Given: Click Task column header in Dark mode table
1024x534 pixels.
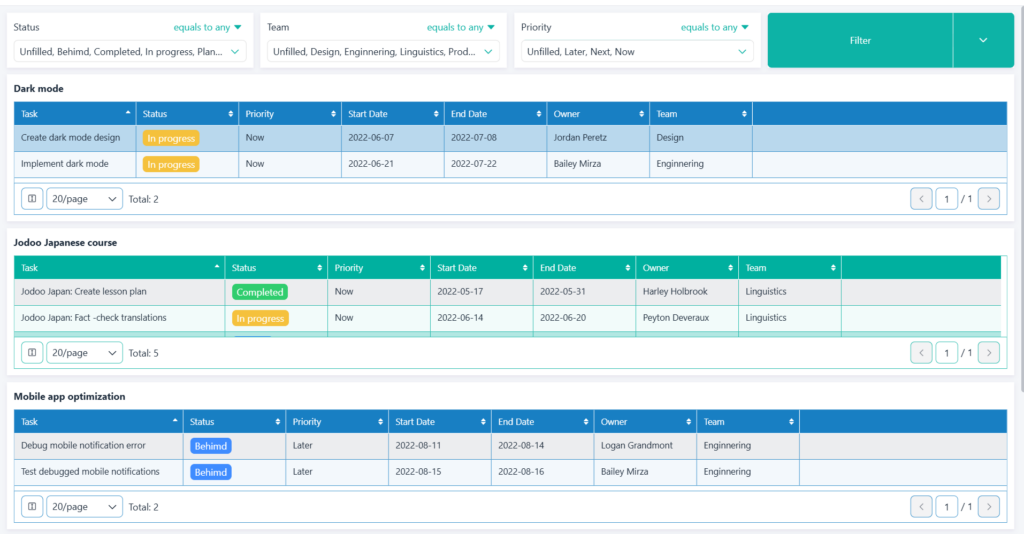Looking at the screenshot, I should (70, 114).
